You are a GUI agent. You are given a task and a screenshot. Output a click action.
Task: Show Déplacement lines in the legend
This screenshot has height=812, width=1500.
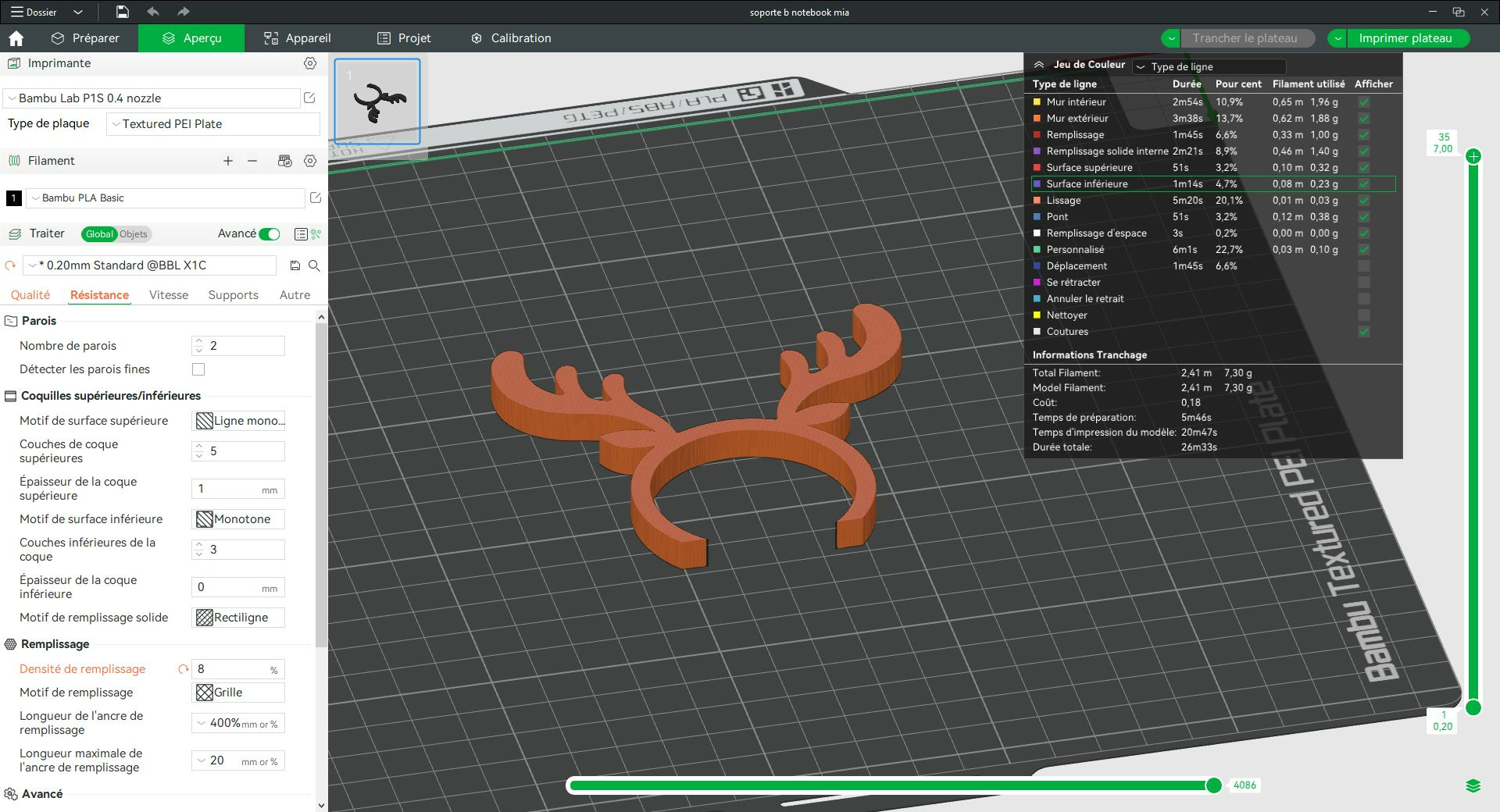tap(1363, 266)
